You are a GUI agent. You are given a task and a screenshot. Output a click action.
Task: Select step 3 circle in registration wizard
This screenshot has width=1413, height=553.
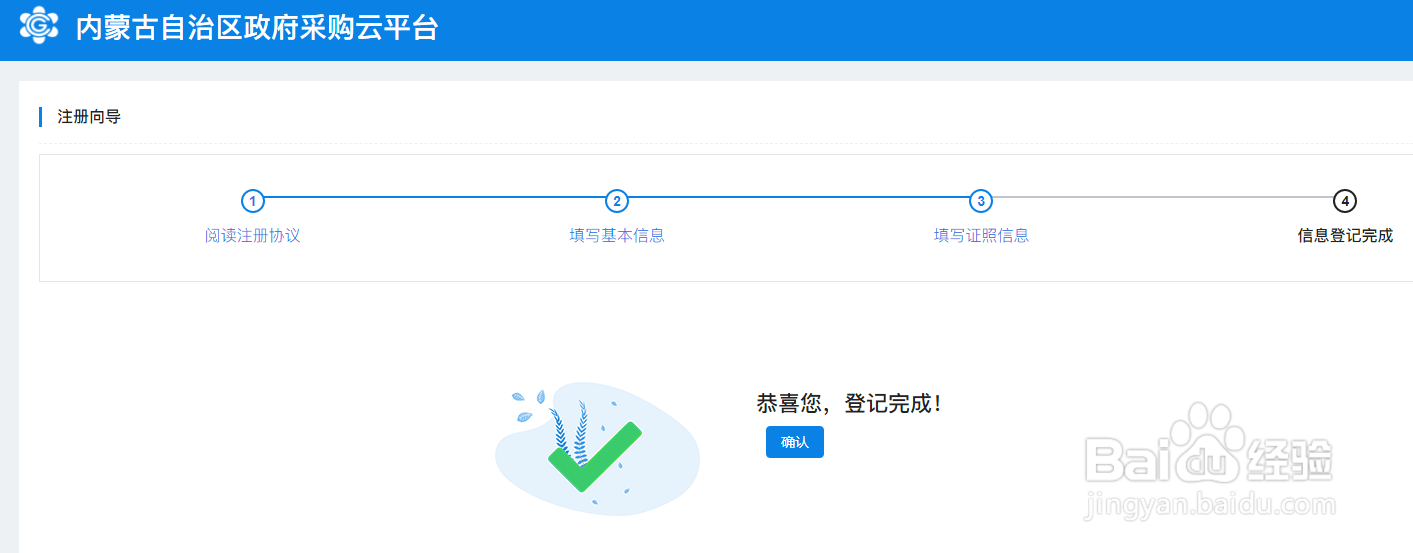click(x=981, y=201)
